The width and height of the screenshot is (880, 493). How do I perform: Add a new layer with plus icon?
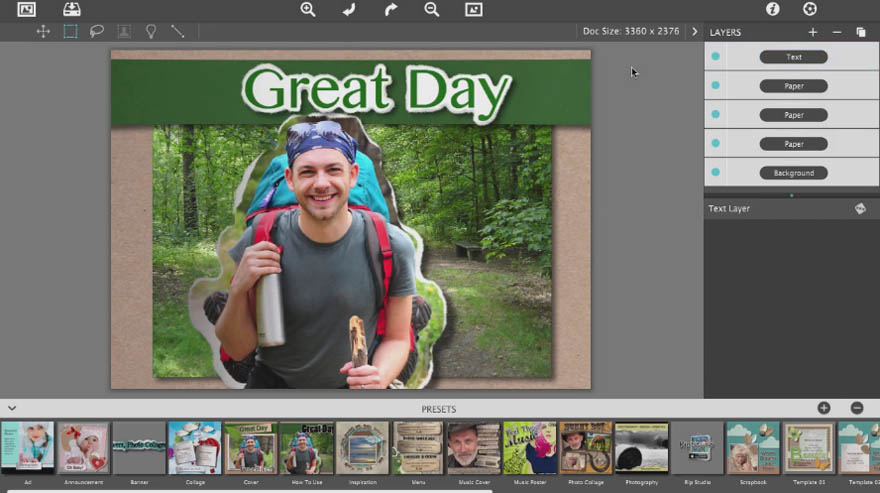[812, 32]
